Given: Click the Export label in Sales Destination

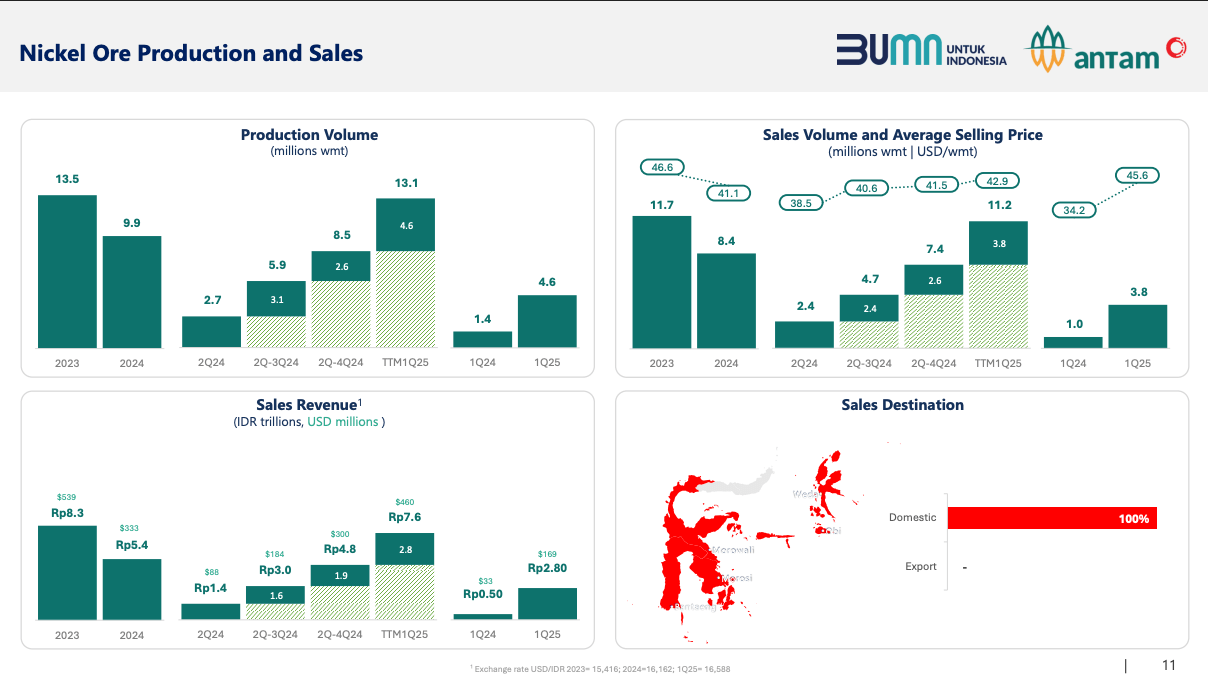Looking at the screenshot, I should [x=920, y=566].
